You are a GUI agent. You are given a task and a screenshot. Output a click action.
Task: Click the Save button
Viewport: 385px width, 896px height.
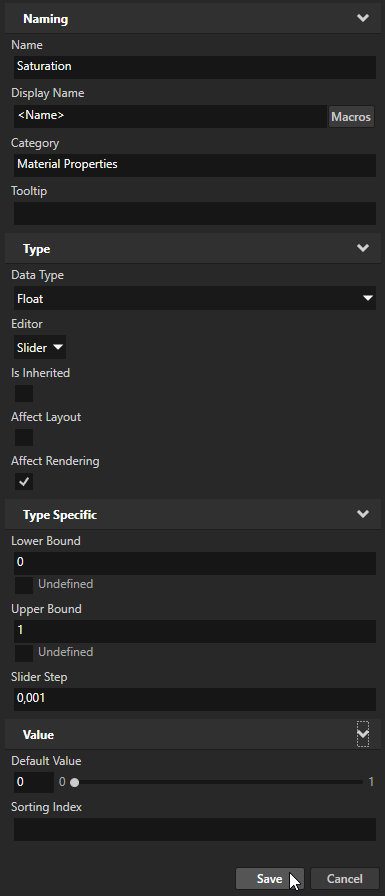tap(270, 879)
